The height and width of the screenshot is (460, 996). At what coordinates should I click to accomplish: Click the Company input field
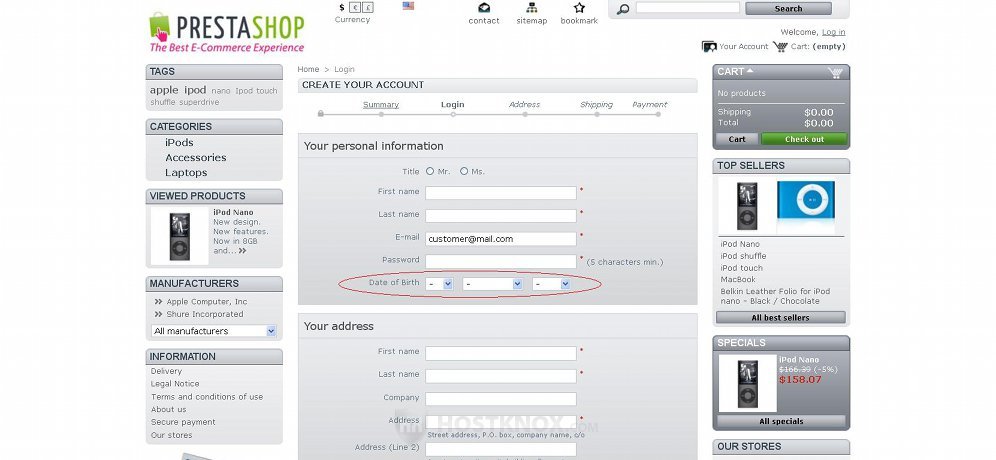(x=501, y=399)
